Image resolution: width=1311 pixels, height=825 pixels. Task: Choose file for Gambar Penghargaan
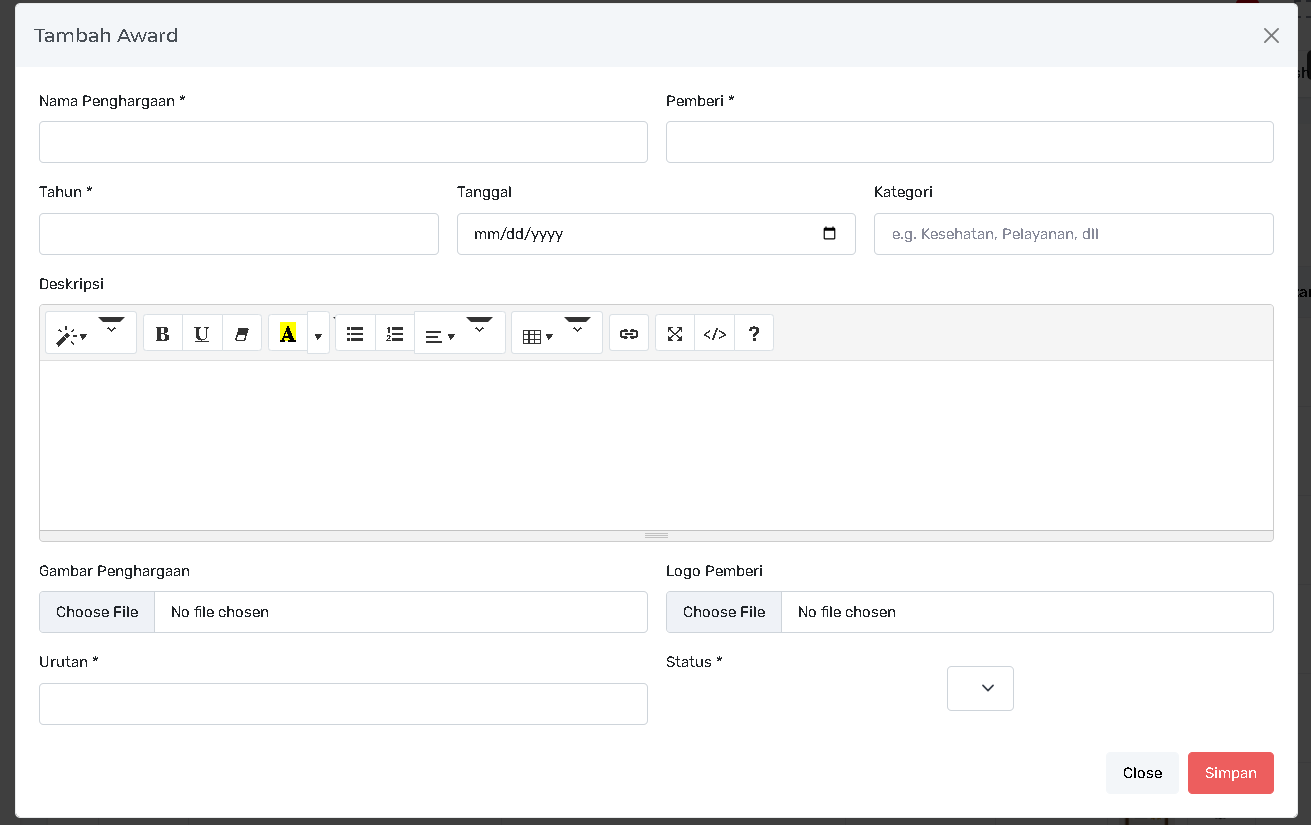coord(97,612)
